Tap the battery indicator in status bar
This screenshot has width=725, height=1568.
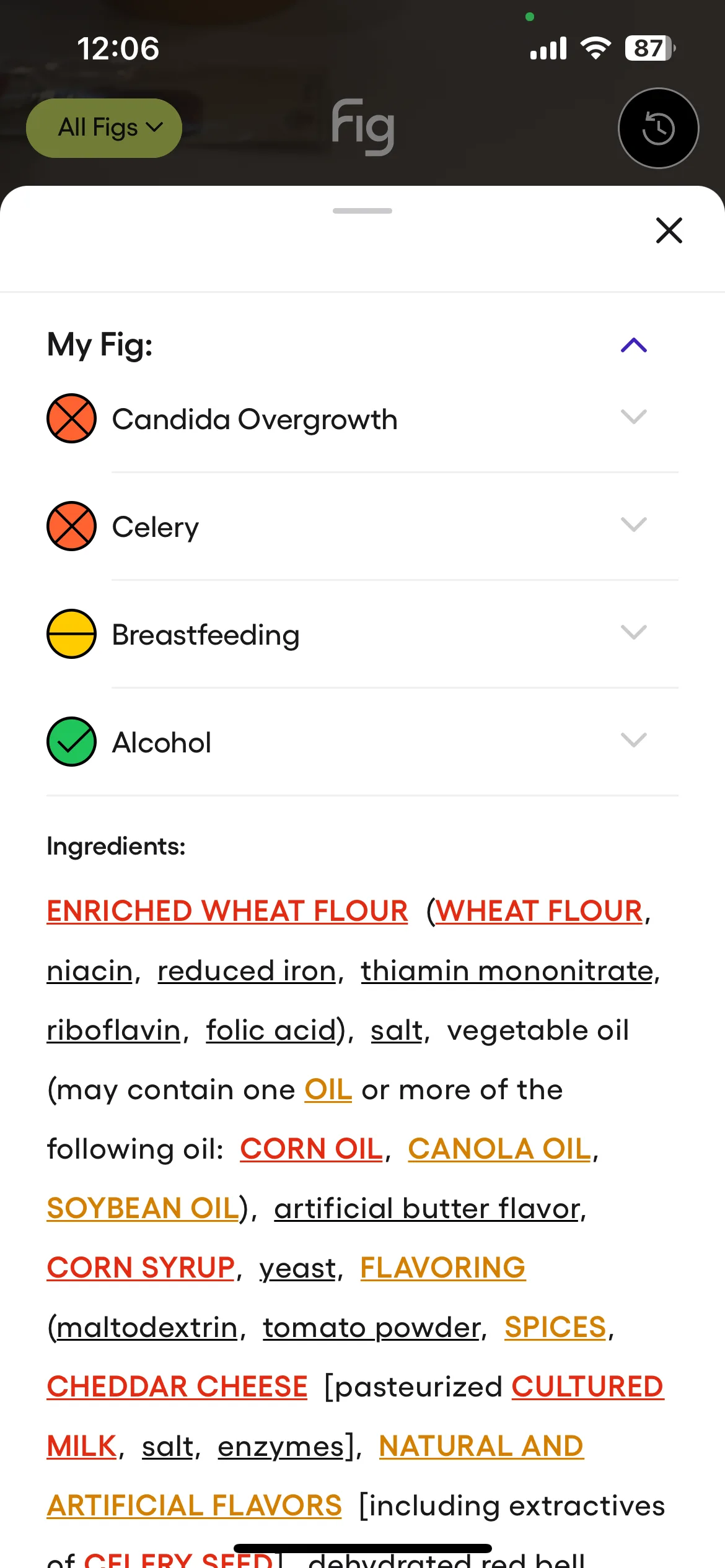(650, 48)
